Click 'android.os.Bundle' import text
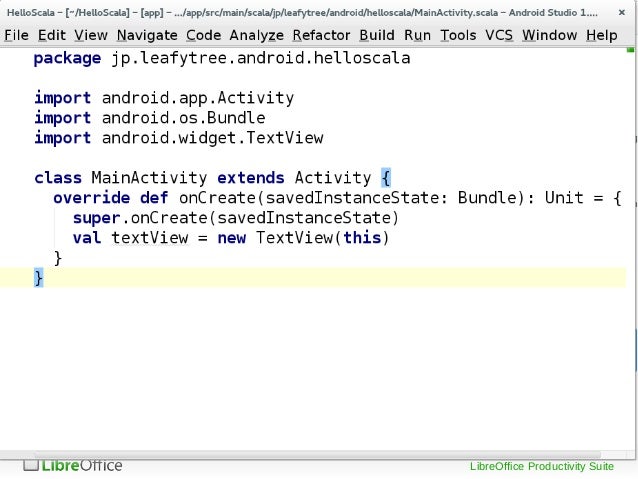The width and height of the screenshot is (638, 479). [x=184, y=118]
